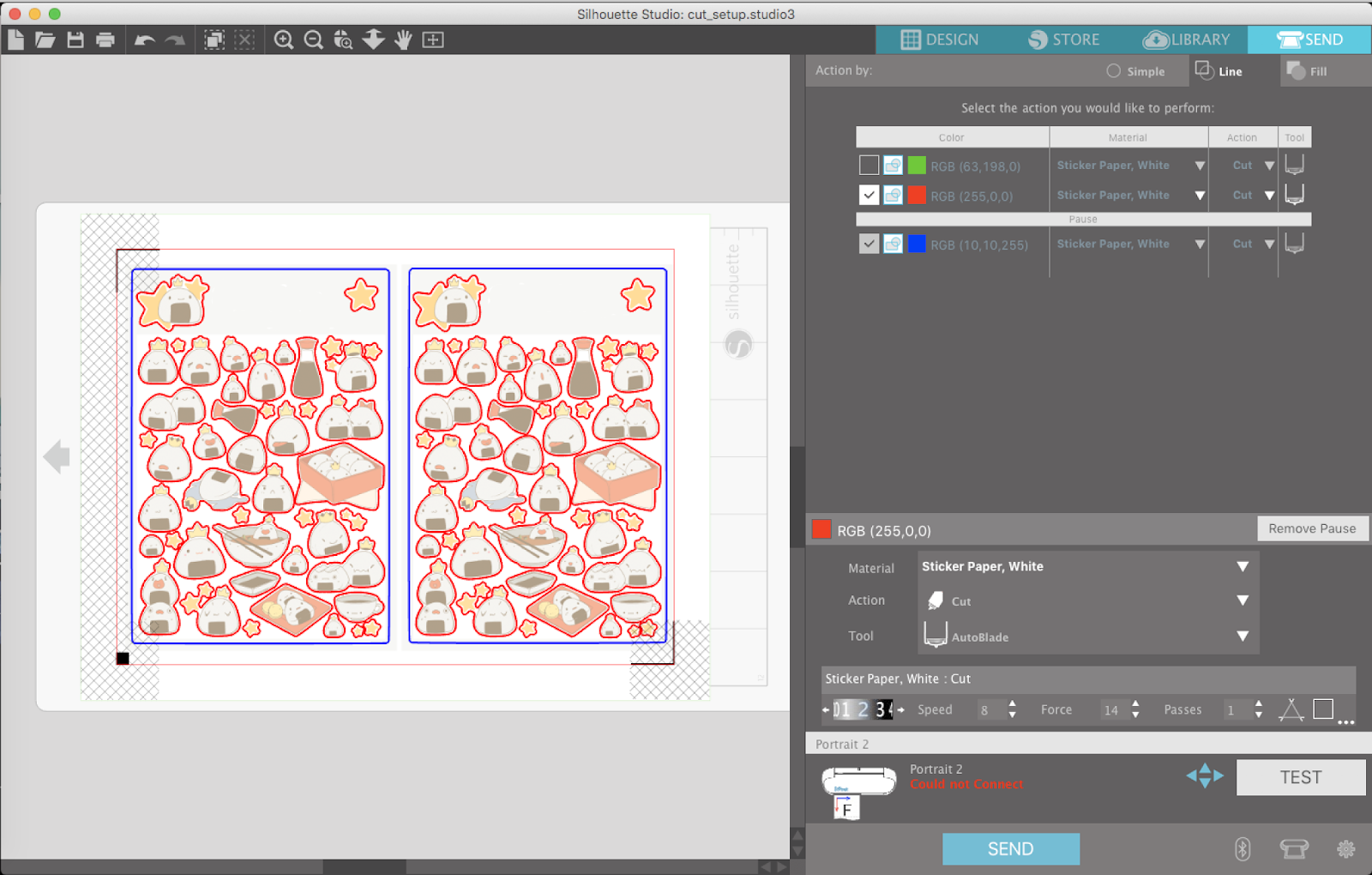Click the red color swatch in second row
The width and height of the screenshot is (1372, 875).
[917, 195]
